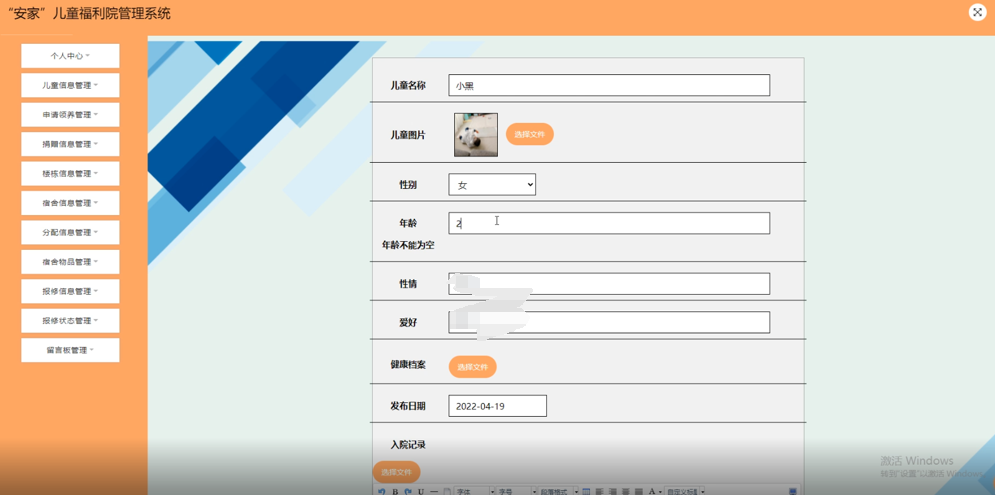Screen dimensions: 996x495
Task: Expand the 报修信息管理 menu
Action: tap(70, 292)
